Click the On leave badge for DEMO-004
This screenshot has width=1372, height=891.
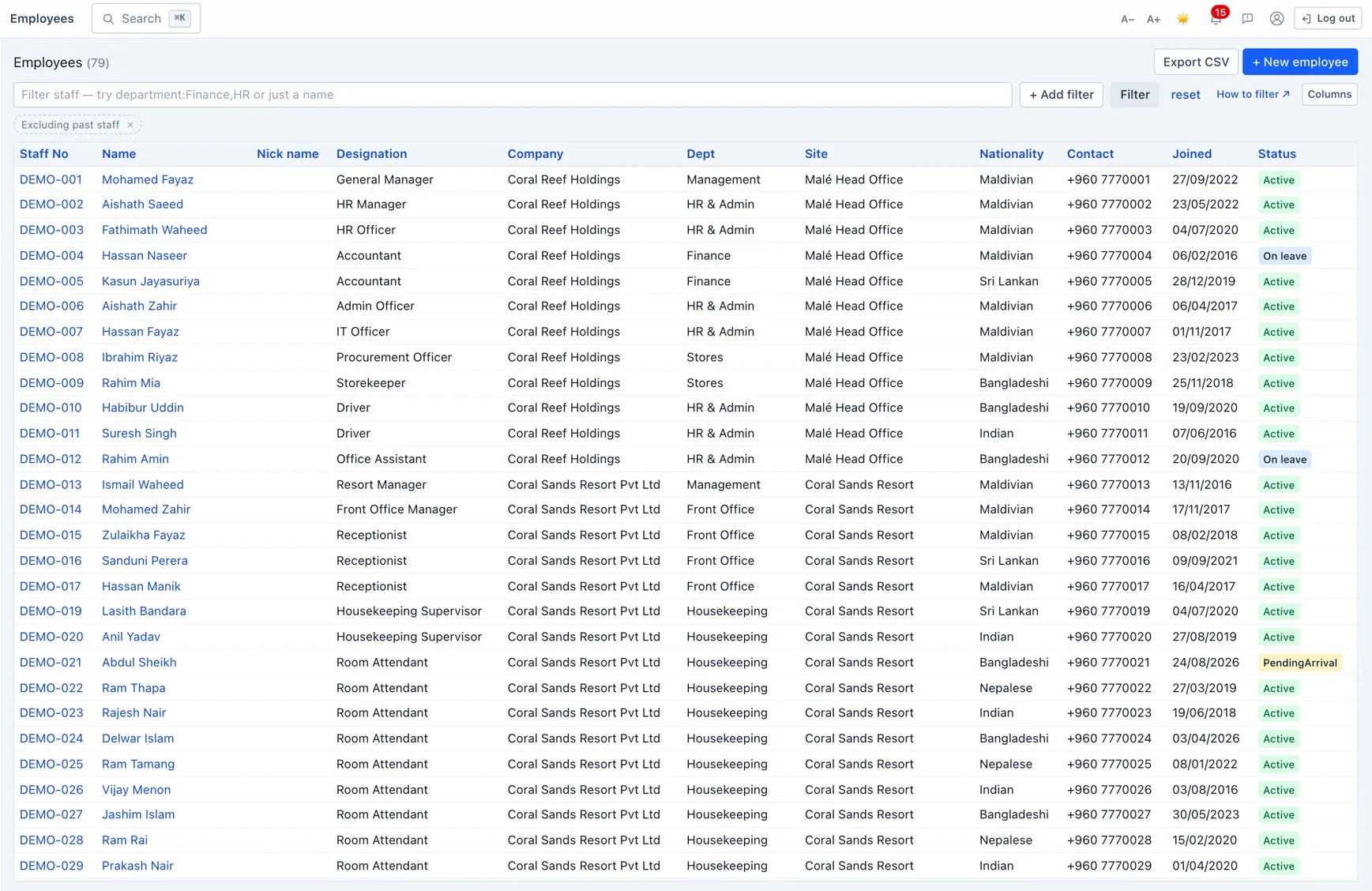click(1284, 256)
